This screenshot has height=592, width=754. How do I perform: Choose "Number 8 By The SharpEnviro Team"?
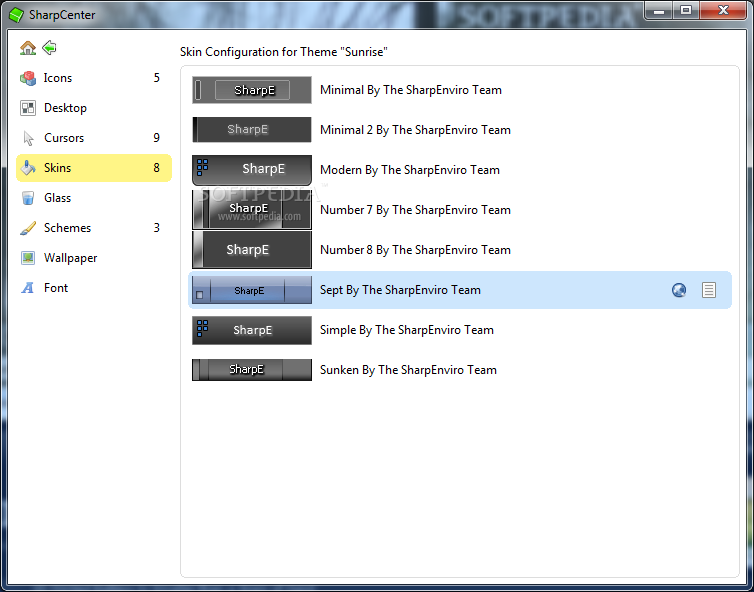pos(415,250)
